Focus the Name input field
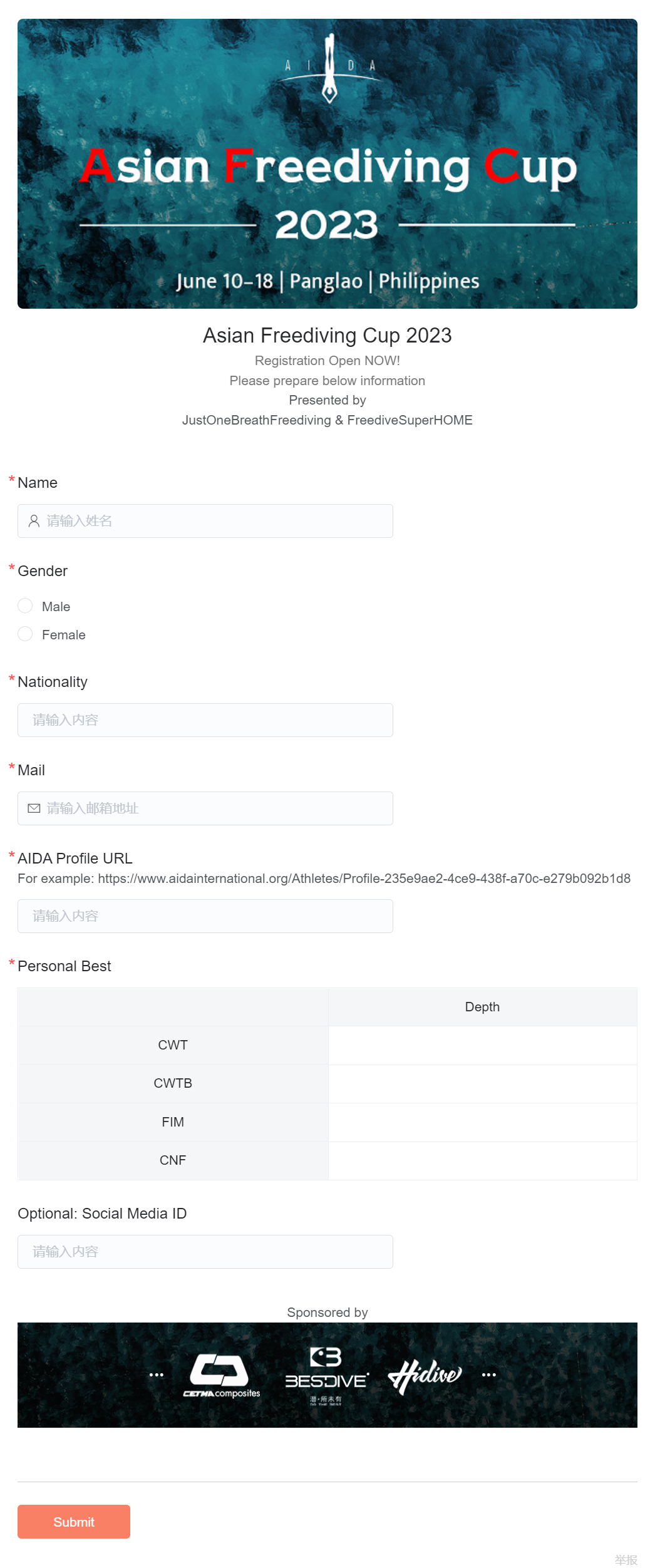Image resolution: width=650 pixels, height=1568 pixels. click(x=213, y=521)
